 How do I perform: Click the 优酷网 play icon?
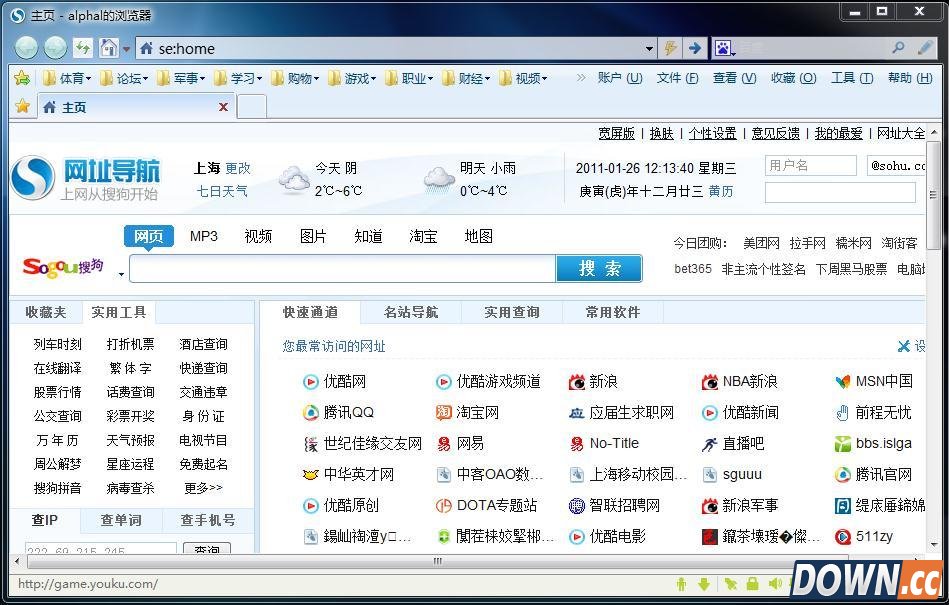310,382
